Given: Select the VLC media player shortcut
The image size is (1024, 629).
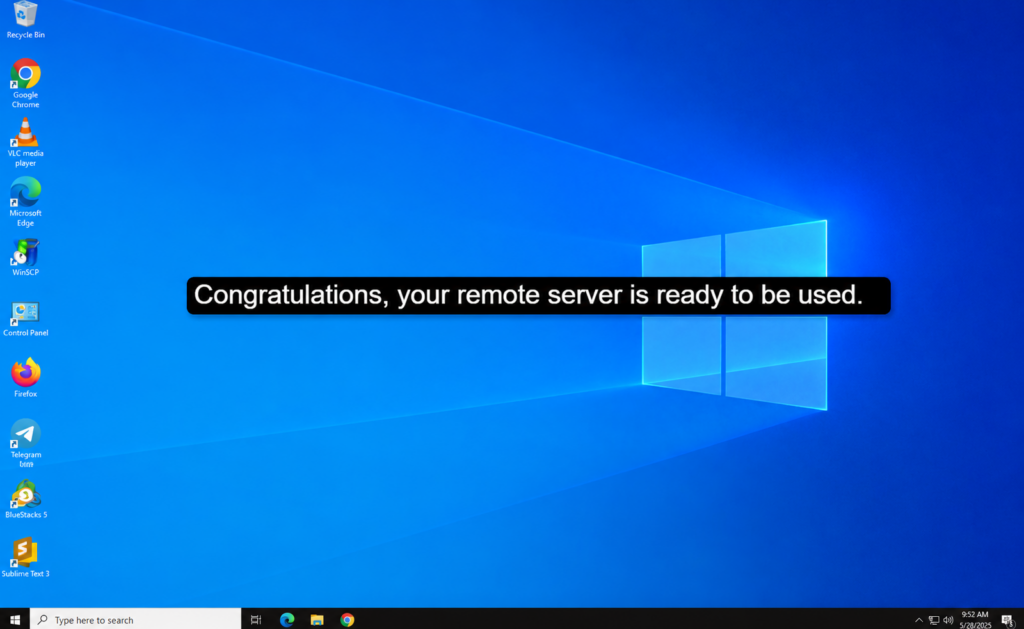Looking at the screenshot, I should click(x=25, y=142).
